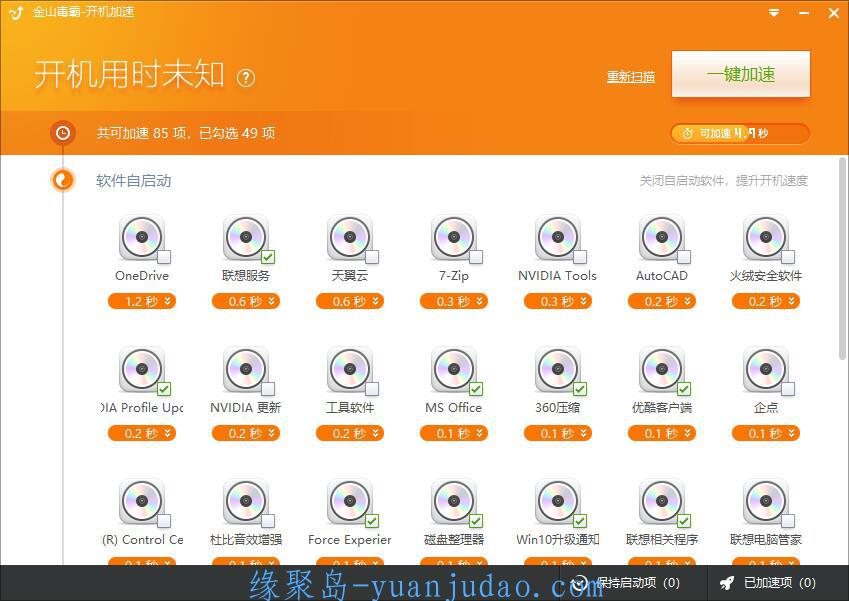Click the 360压缩 disc icon

coord(558,369)
